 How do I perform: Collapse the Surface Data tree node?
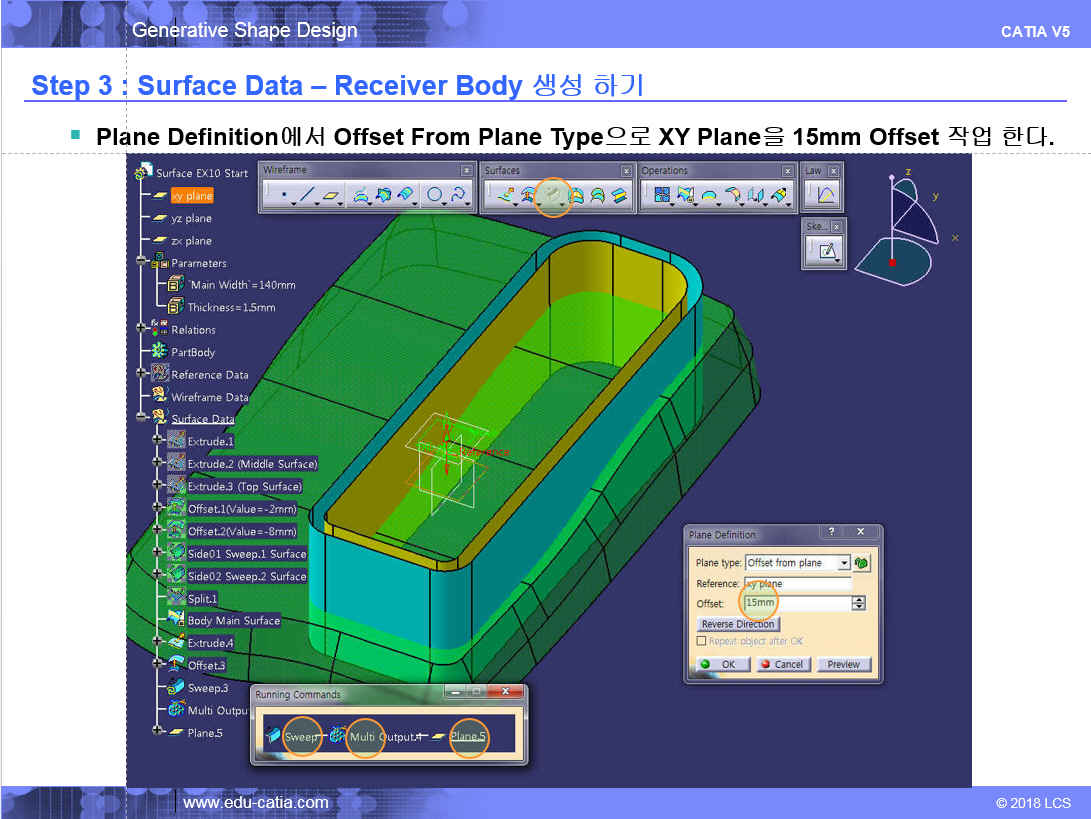[x=143, y=419]
